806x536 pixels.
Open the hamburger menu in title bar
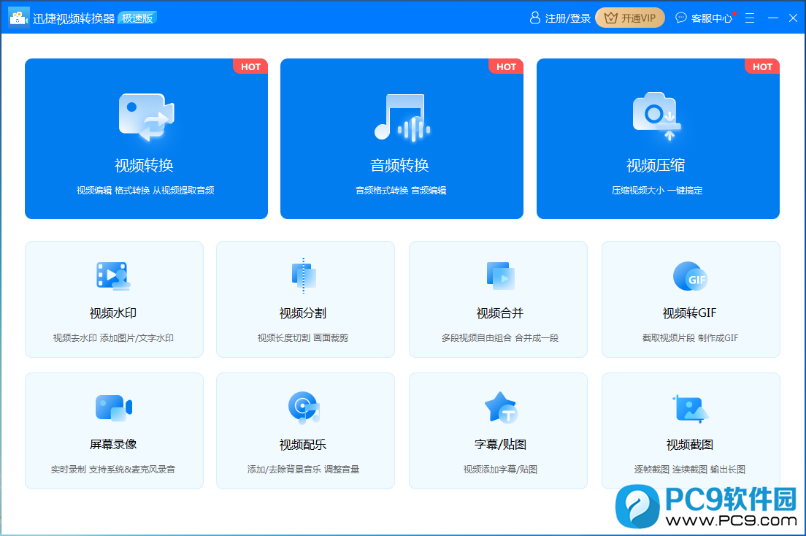click(x=749, y=18)
